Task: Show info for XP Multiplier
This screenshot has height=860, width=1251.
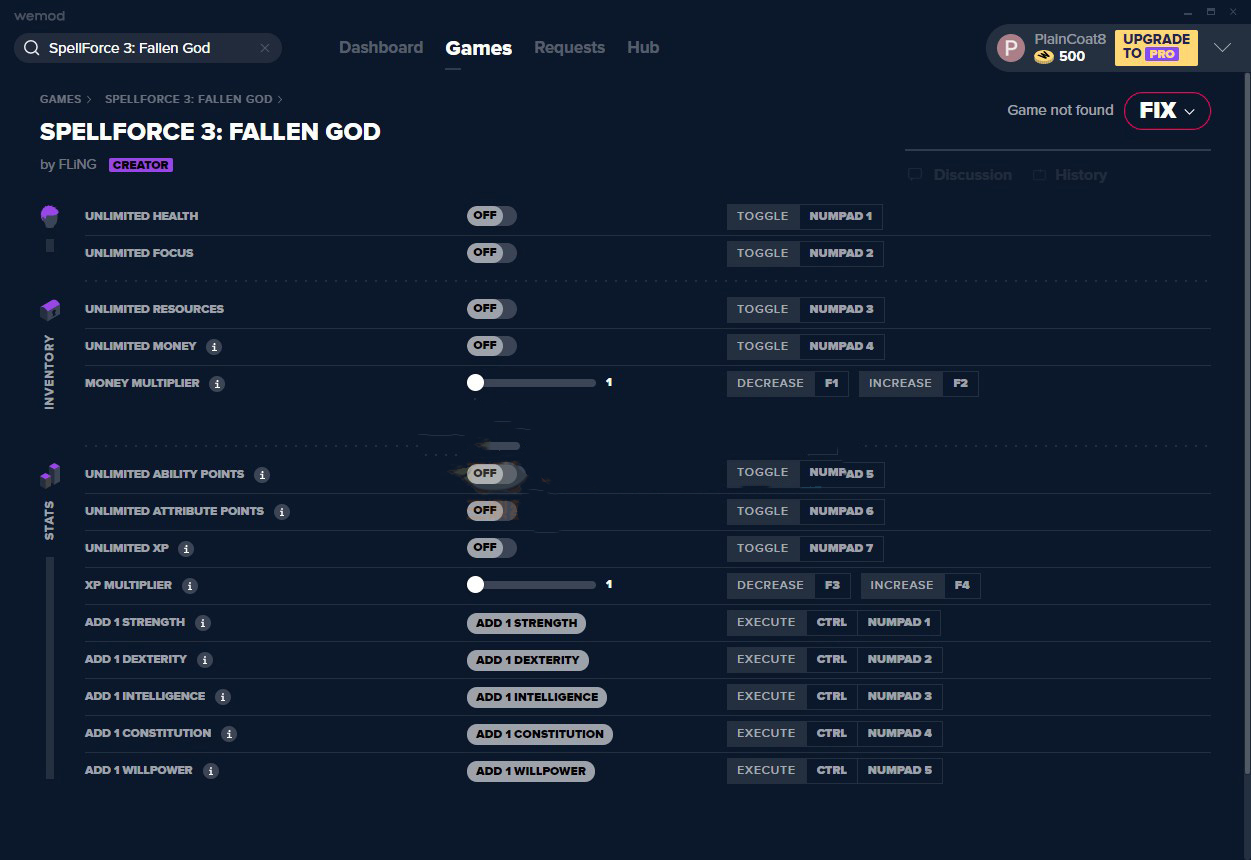Action: coord(190,586)
